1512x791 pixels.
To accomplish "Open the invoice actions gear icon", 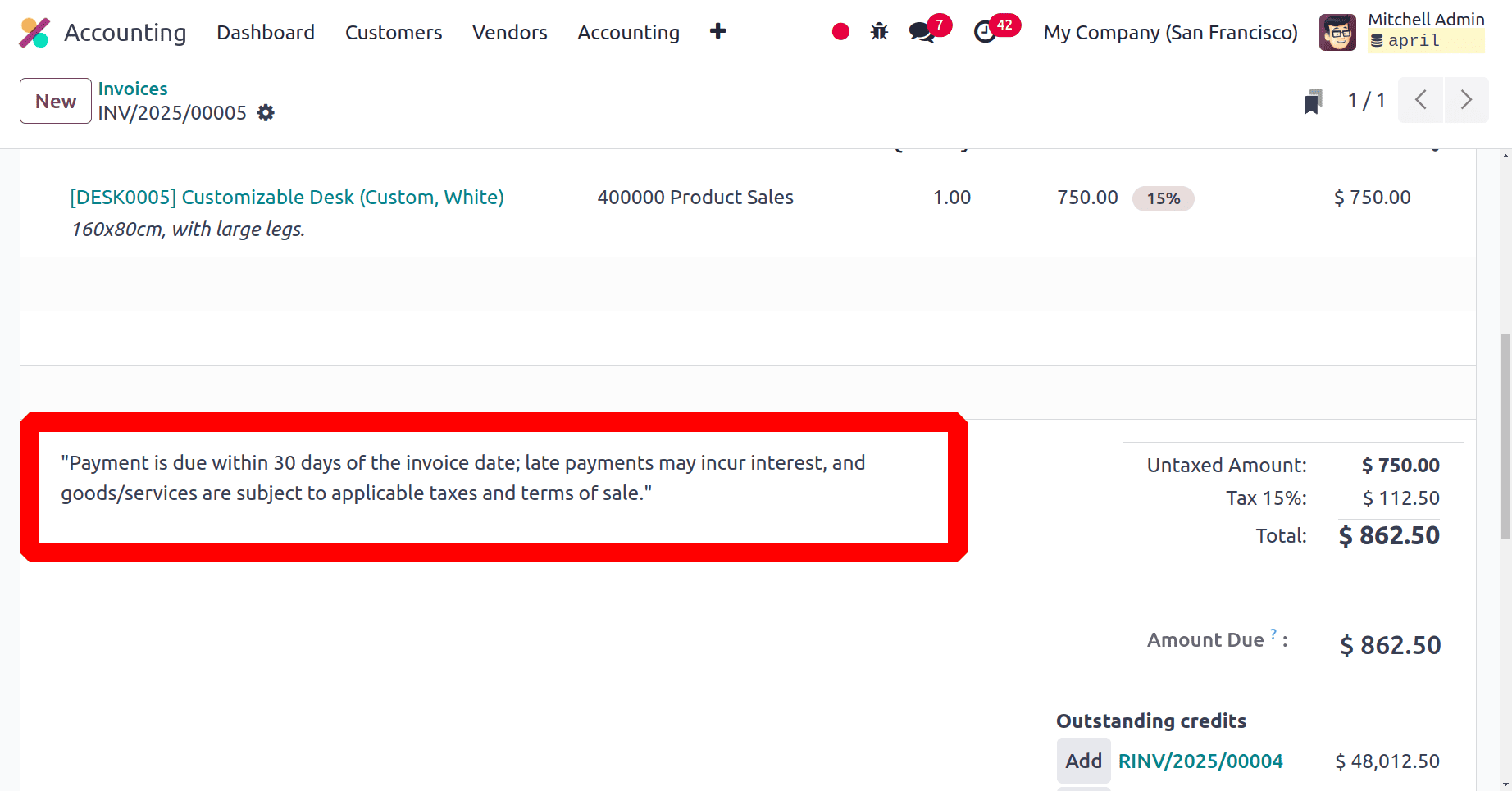I will point(266,113).
